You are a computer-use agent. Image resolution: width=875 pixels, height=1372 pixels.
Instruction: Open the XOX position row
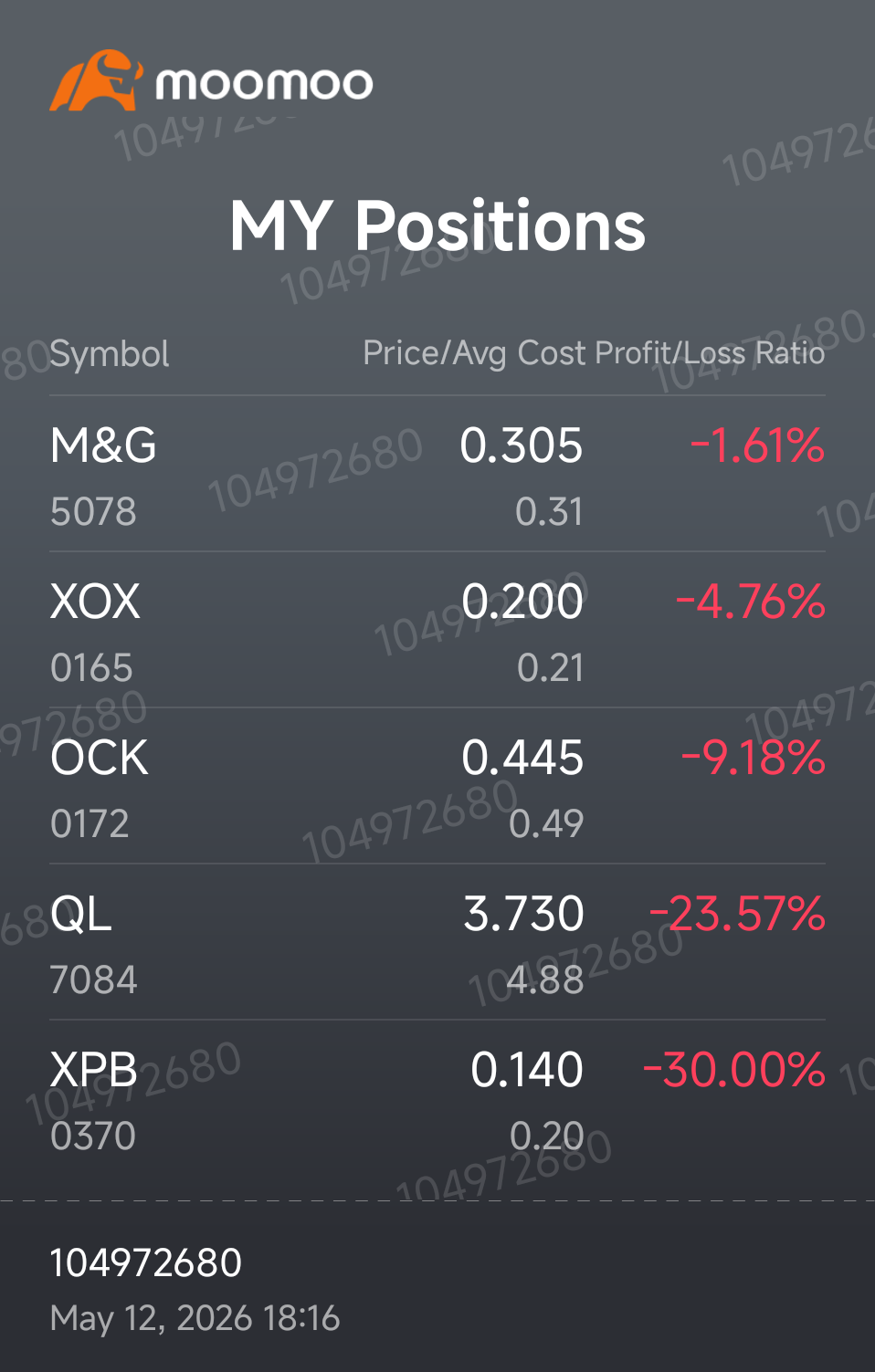tap(437, 630)
